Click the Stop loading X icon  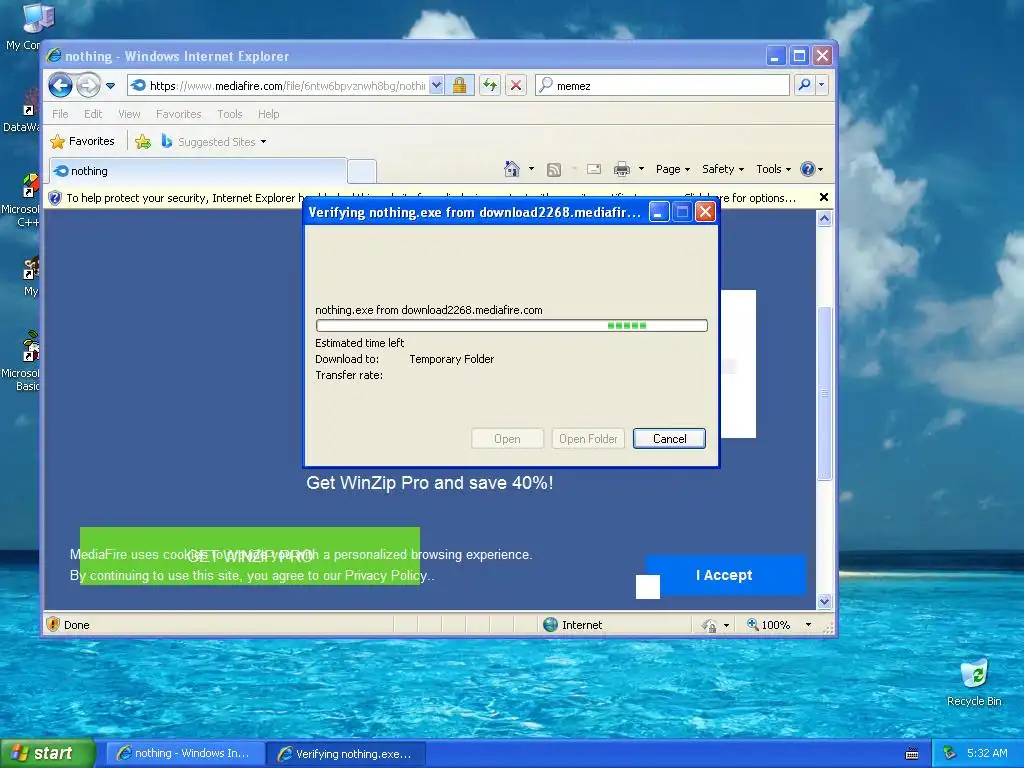click(x=516, y=86)
